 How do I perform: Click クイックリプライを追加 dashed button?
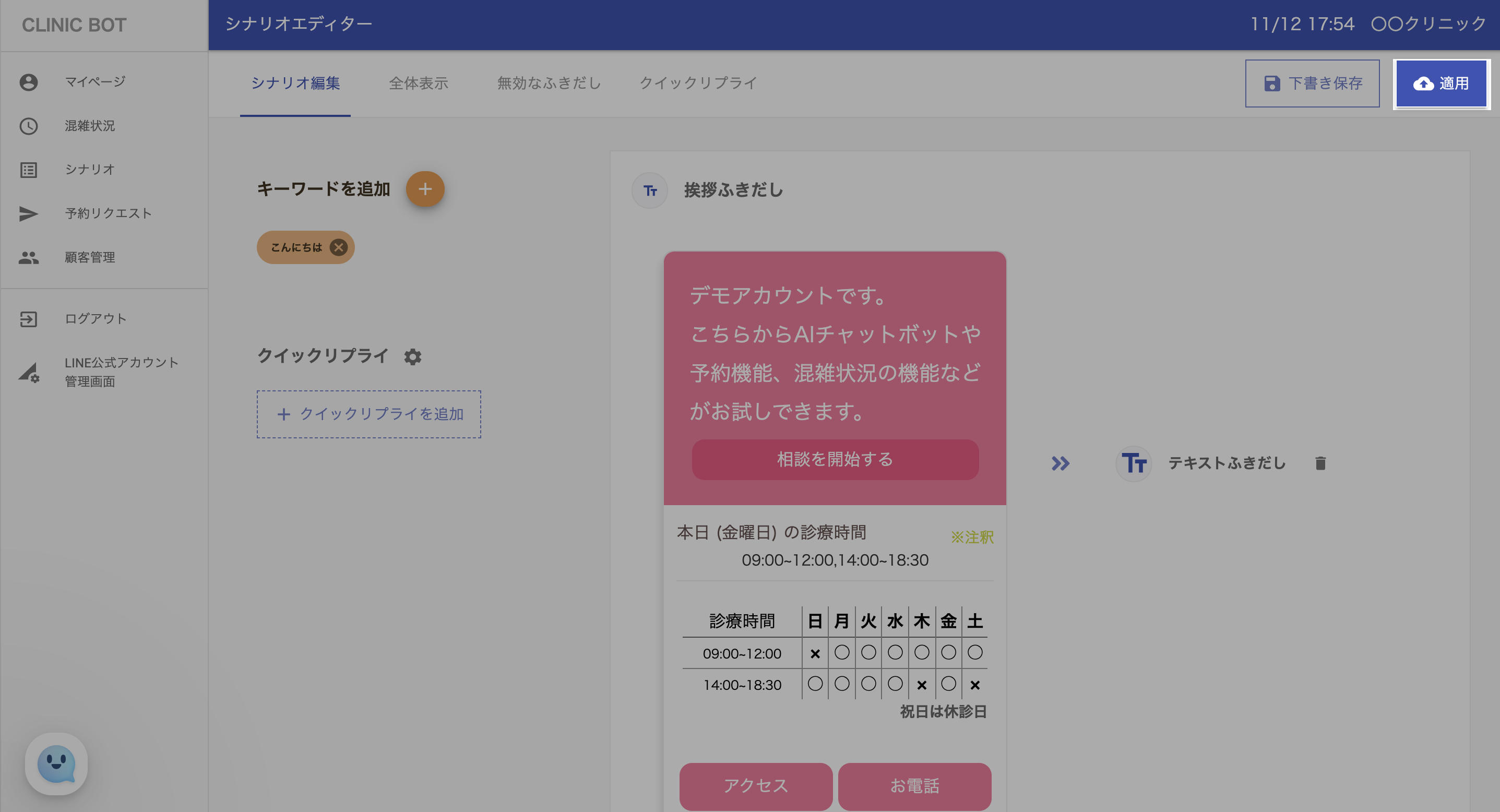coord(368,414)
